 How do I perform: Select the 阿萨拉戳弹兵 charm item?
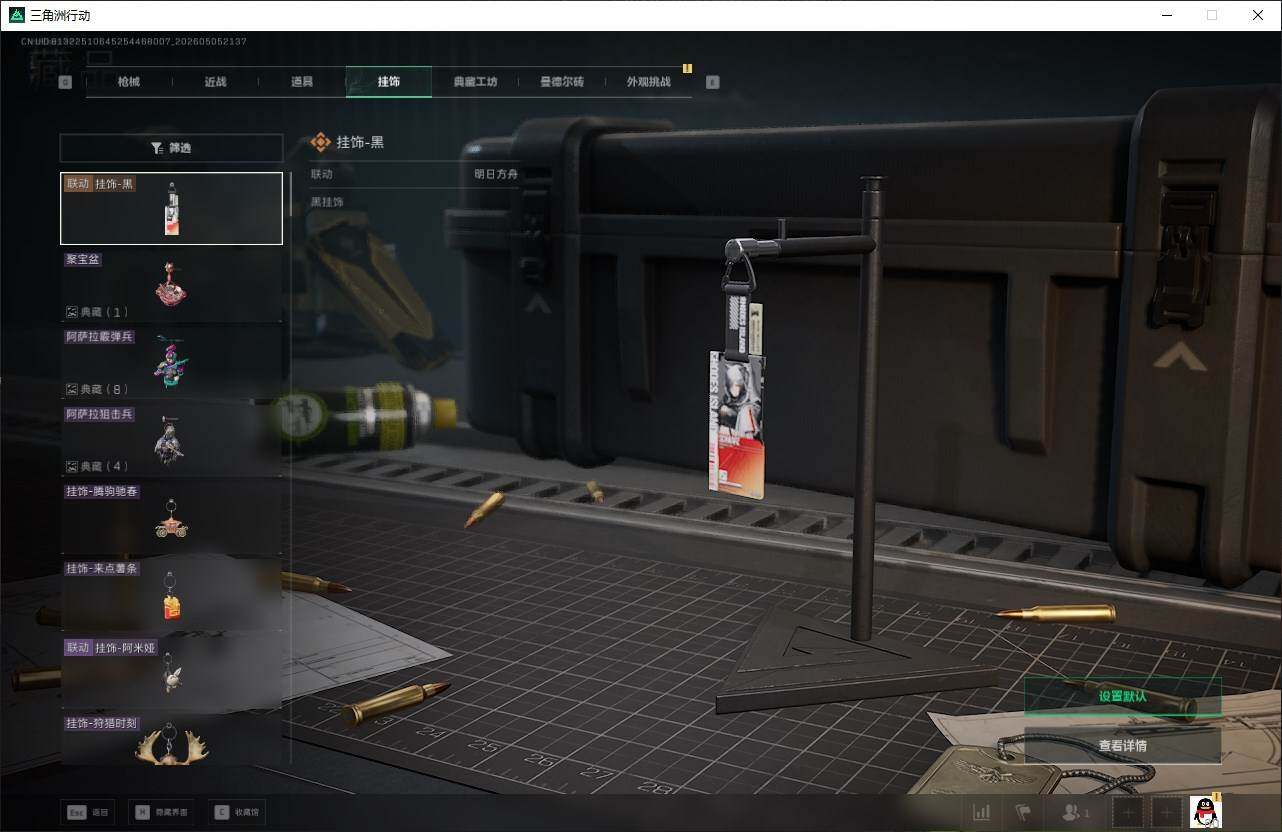[x=171, y=361]
